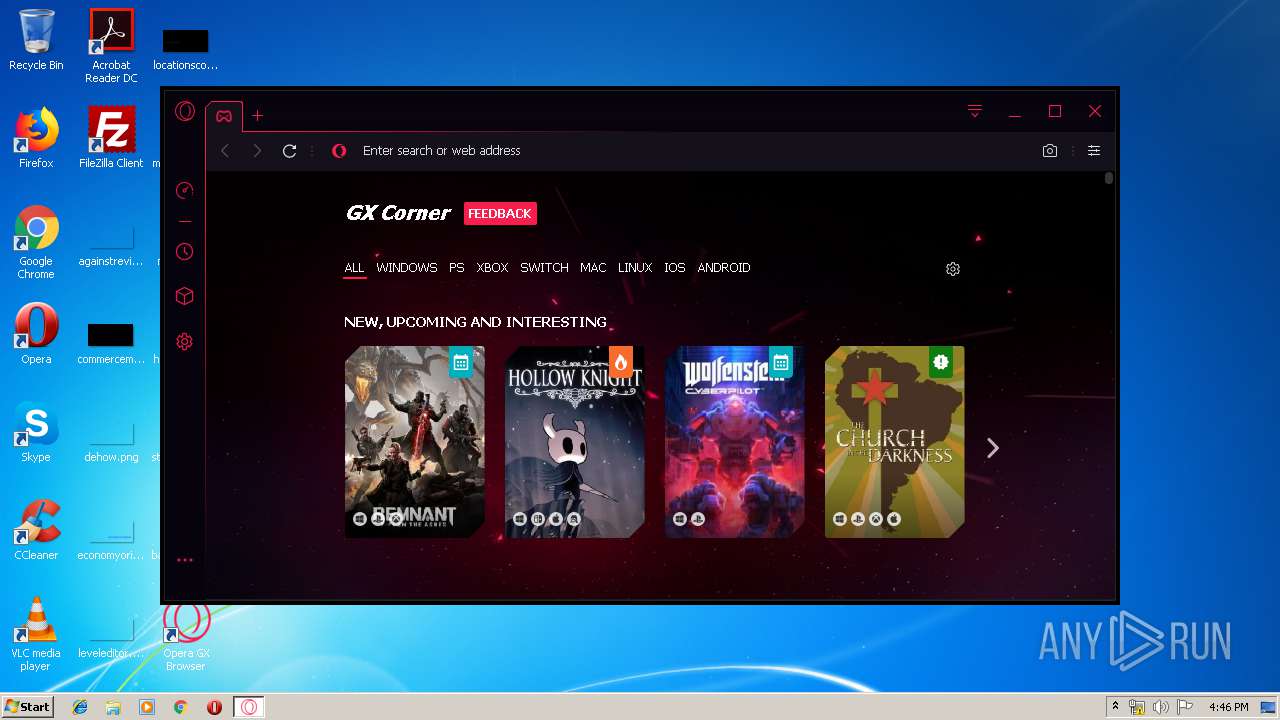This screenshot has height=720, width=1280.
Task: Select the MAC platform filter
Action: tap(593, 268)
